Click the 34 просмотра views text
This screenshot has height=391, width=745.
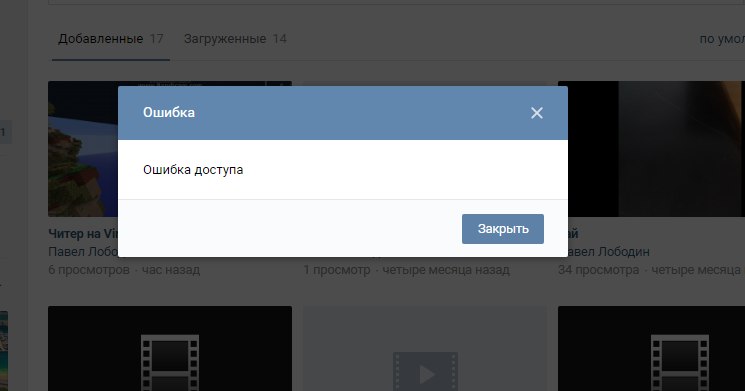tap(599, 270)
